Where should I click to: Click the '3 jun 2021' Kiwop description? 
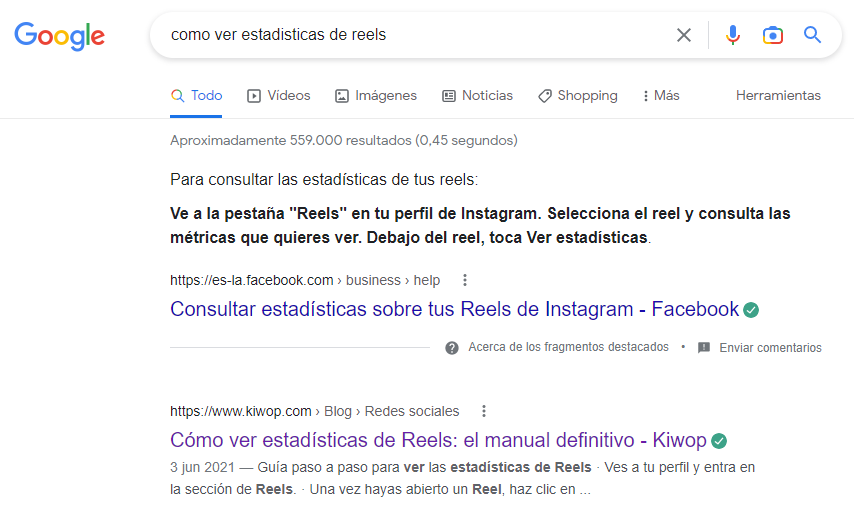click(x=462, y=478)
